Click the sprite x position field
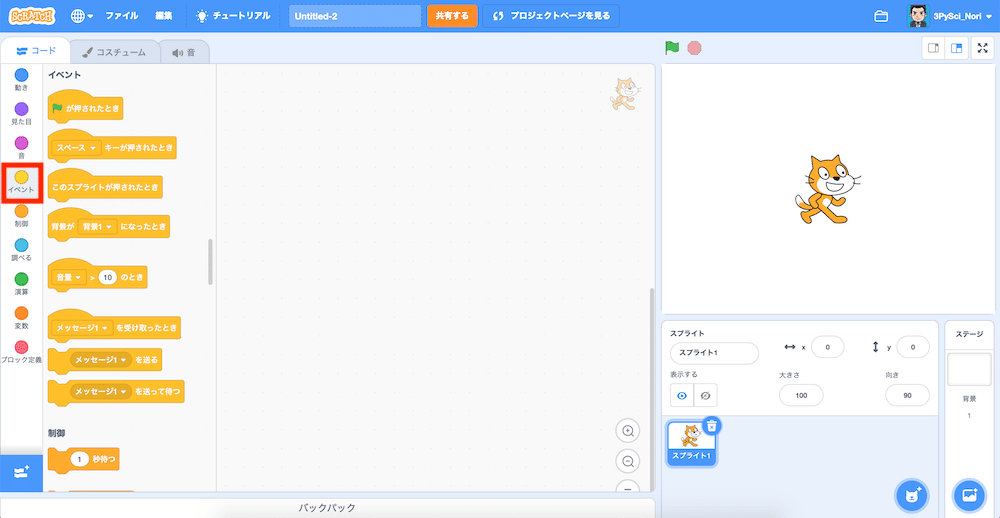Viewport: 1000px width, 518px height. (827, 347)
